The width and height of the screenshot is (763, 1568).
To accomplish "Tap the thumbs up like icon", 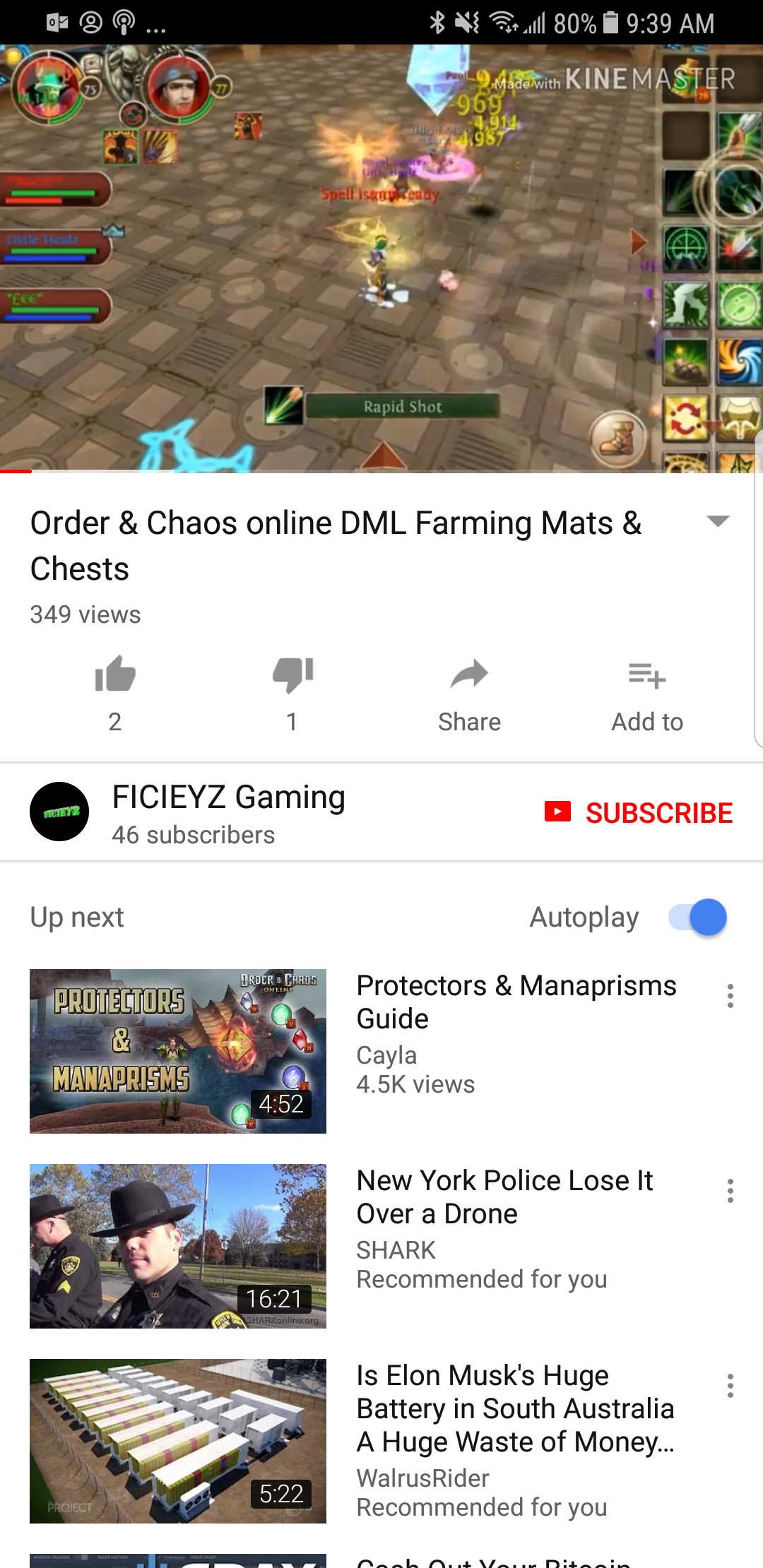I will click(x=115, y=674).
